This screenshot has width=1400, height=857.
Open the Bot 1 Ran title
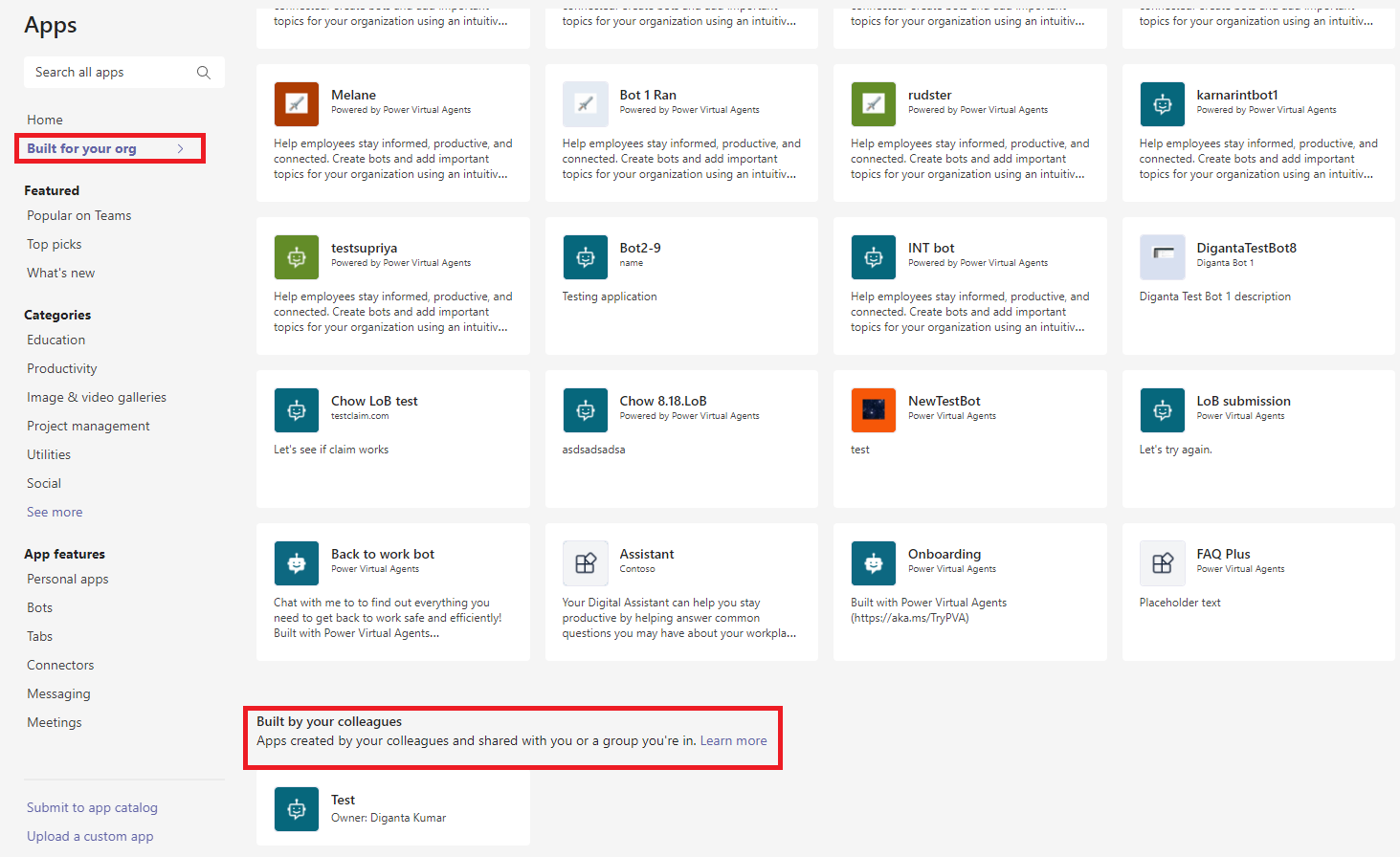pyautogui.click(x=648, y=95)
